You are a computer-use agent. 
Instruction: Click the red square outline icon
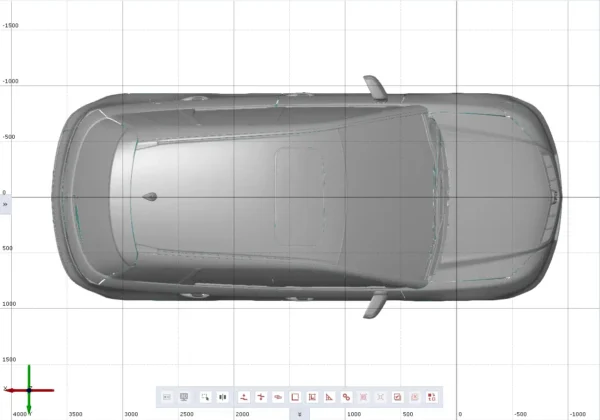(x=295, y=397)
